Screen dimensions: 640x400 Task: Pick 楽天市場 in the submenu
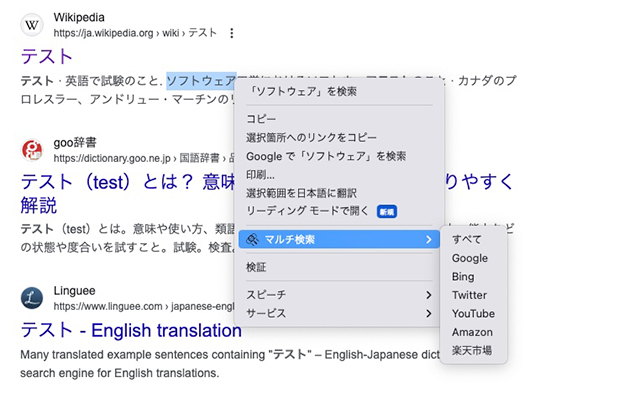[472, 350]
